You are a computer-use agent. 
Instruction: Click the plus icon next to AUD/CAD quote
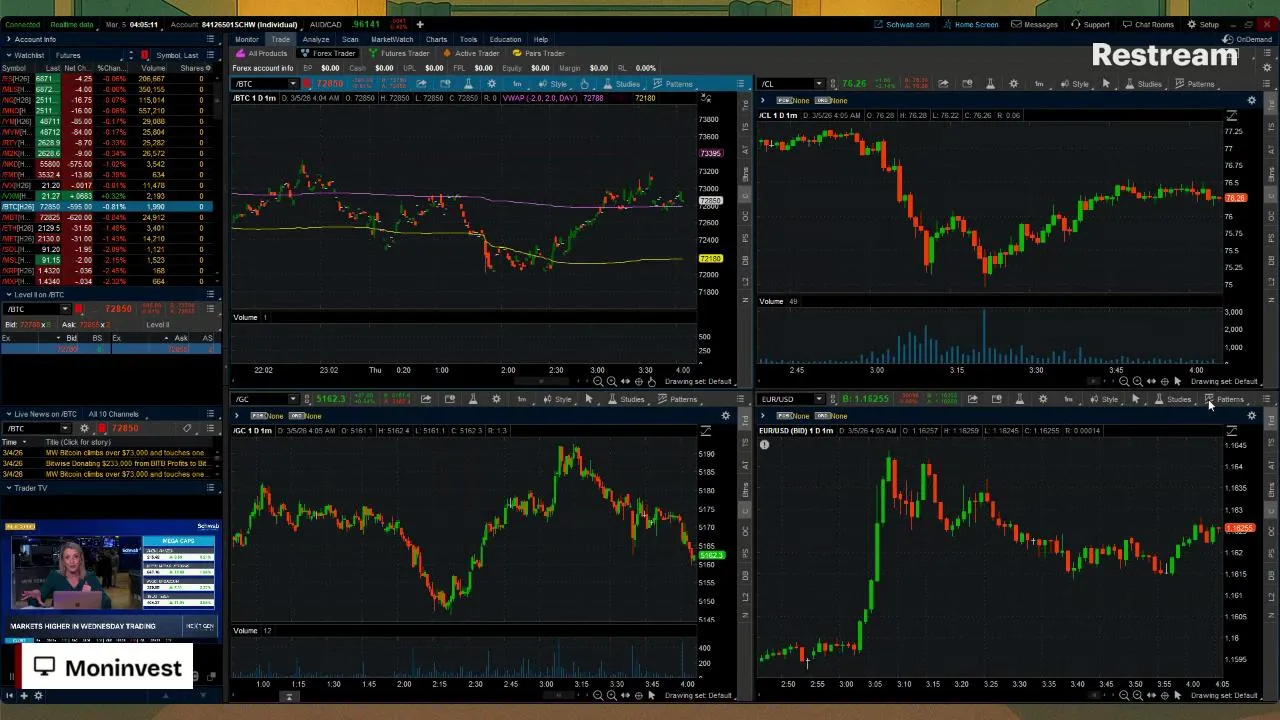tap(420, 24)
